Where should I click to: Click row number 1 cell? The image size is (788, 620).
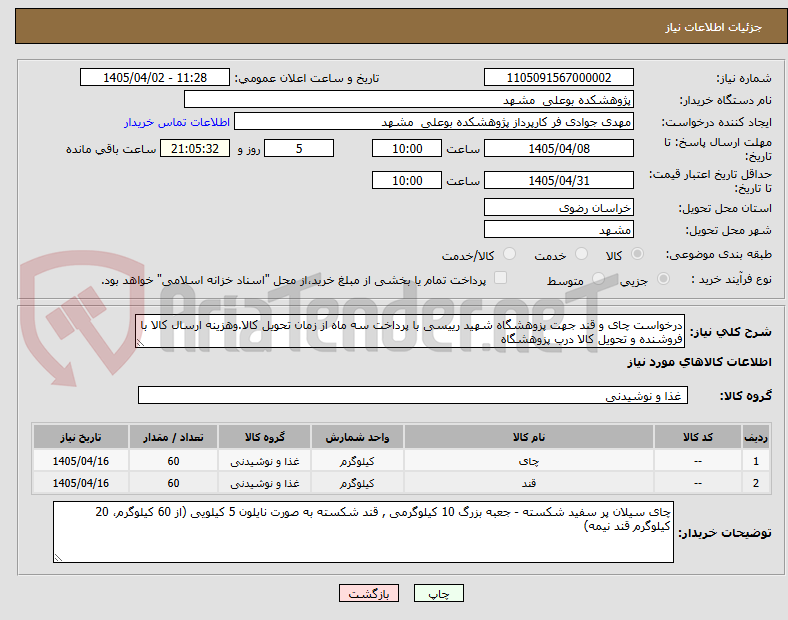click(x=756, y=461)
